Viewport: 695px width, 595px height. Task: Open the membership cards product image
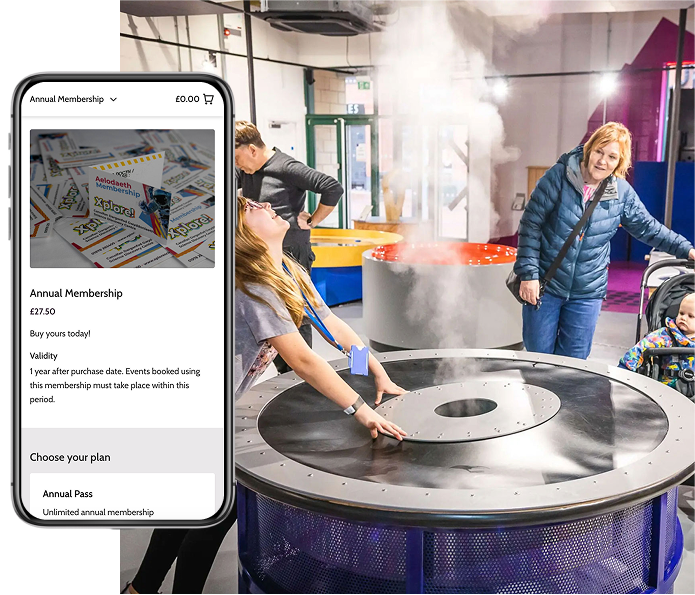click(122, 198)
